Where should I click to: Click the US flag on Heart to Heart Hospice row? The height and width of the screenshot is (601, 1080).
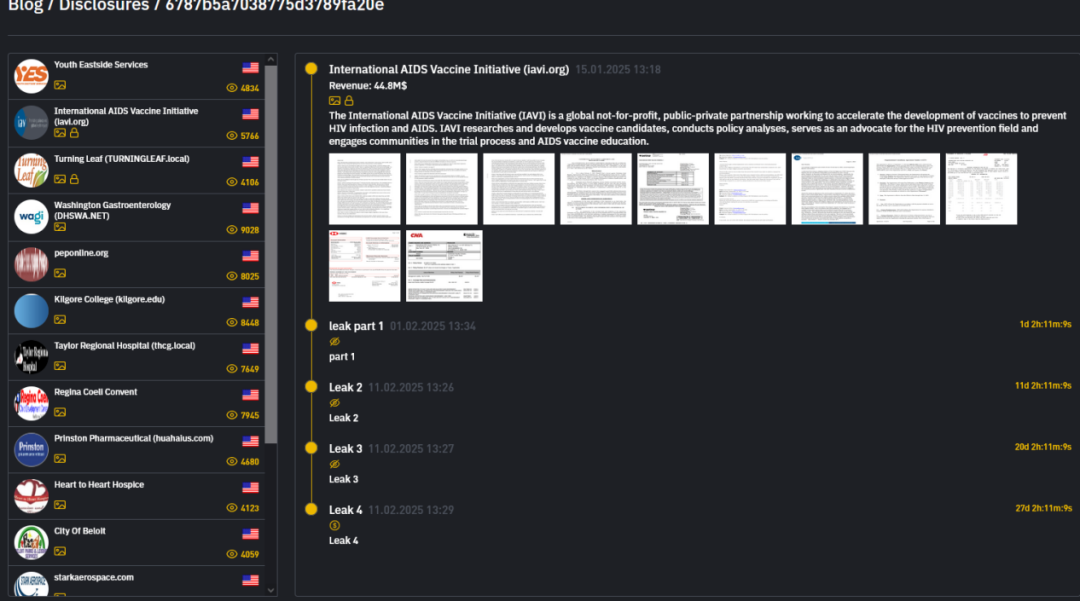pyautogui.click(x=250, y=487)
